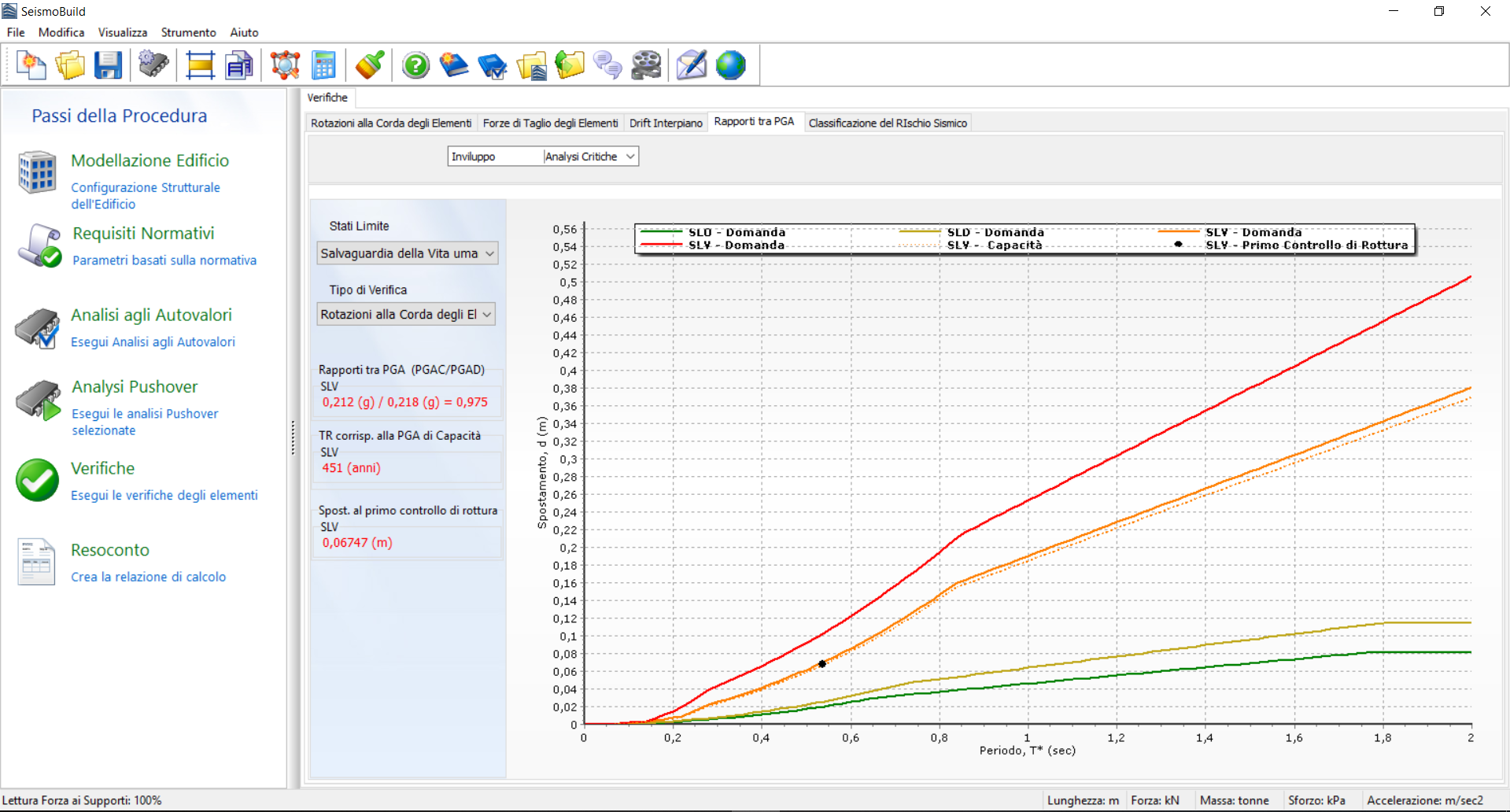This screenshot has height=812, width=1510.
Task: Open the calculator tool icon
Action: point(323,65)
